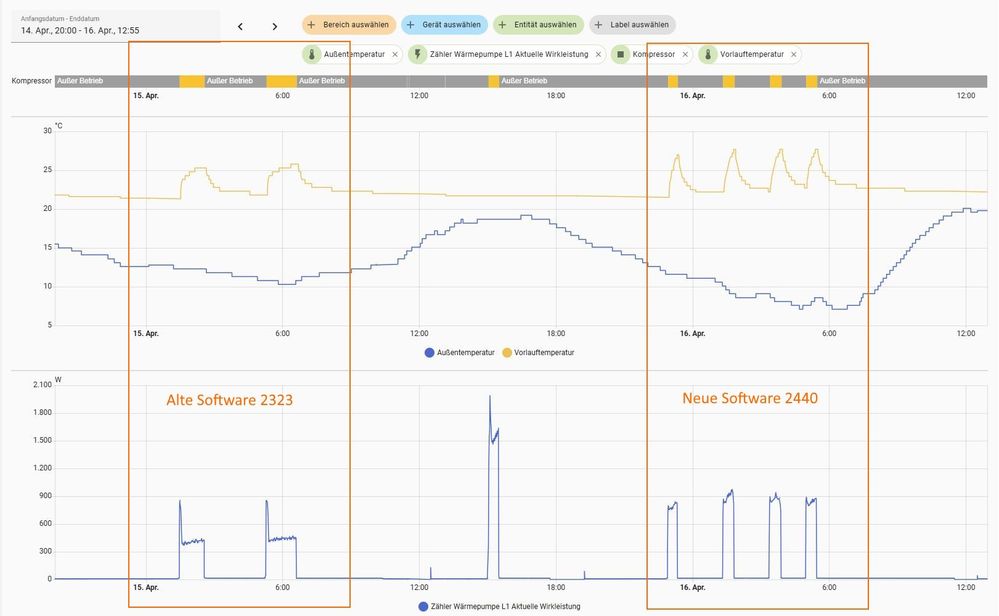Click the Kompressor chip square icon
Screen dimensions: 999x616
click(x=620, y=54)
